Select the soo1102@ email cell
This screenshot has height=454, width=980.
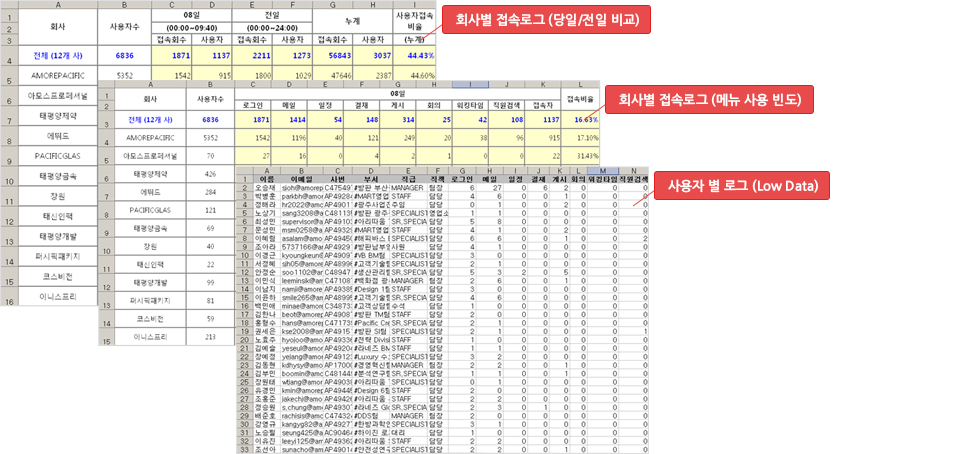(x=302, y=273)
